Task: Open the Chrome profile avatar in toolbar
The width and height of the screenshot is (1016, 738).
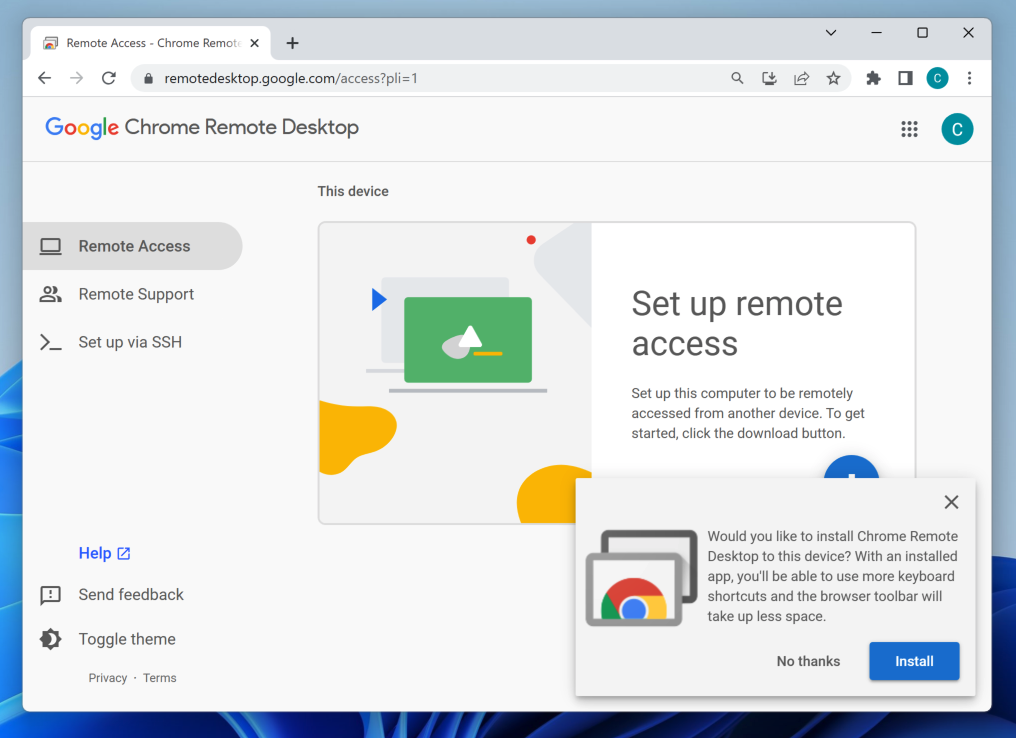Action: [x=937, y=78]
